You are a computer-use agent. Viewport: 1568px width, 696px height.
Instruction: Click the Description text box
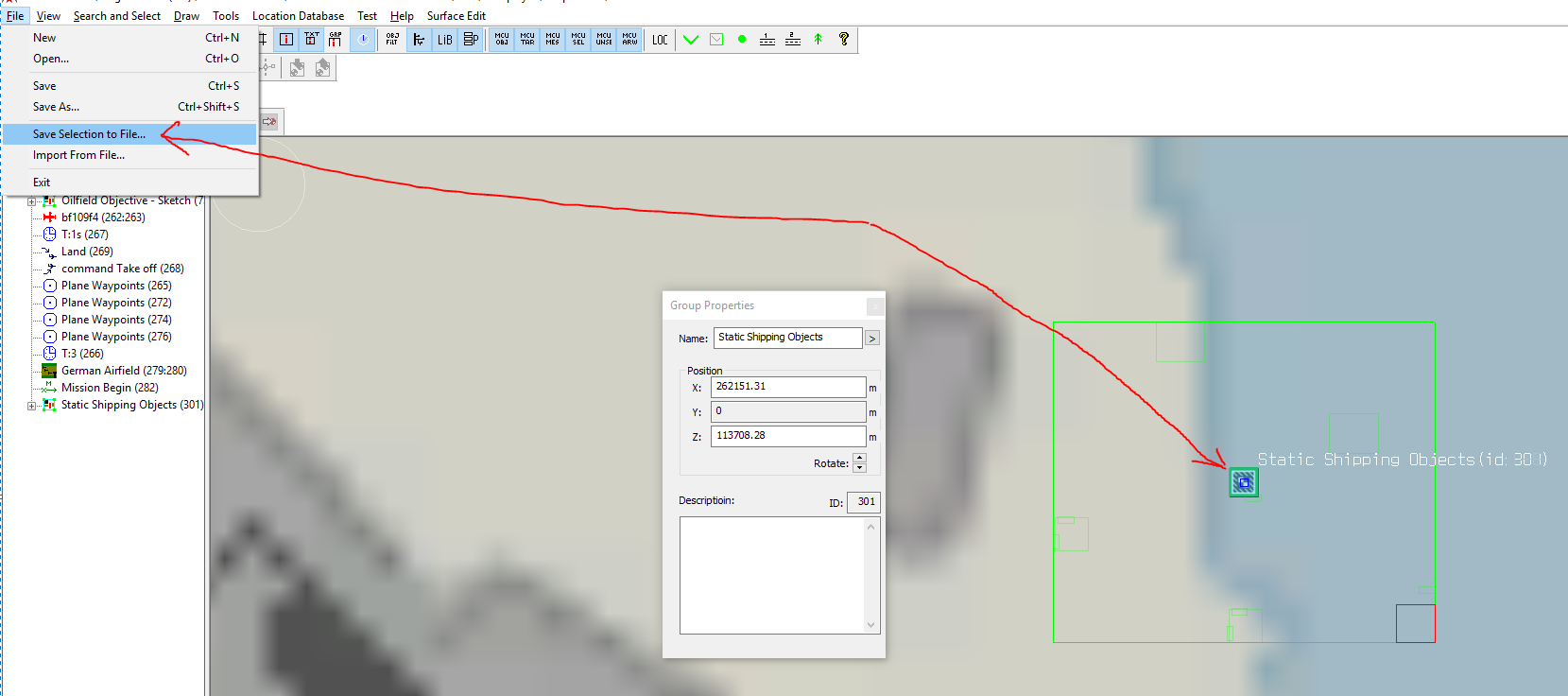[771, 575]
